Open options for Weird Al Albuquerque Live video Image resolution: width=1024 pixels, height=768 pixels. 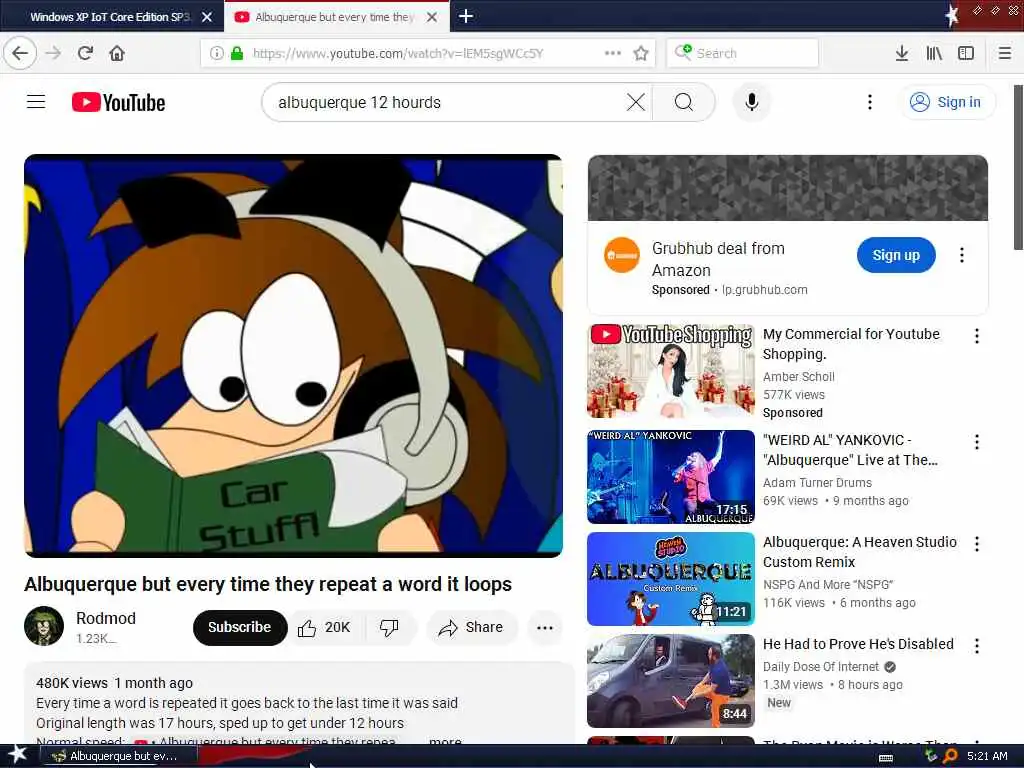(976, 442)
